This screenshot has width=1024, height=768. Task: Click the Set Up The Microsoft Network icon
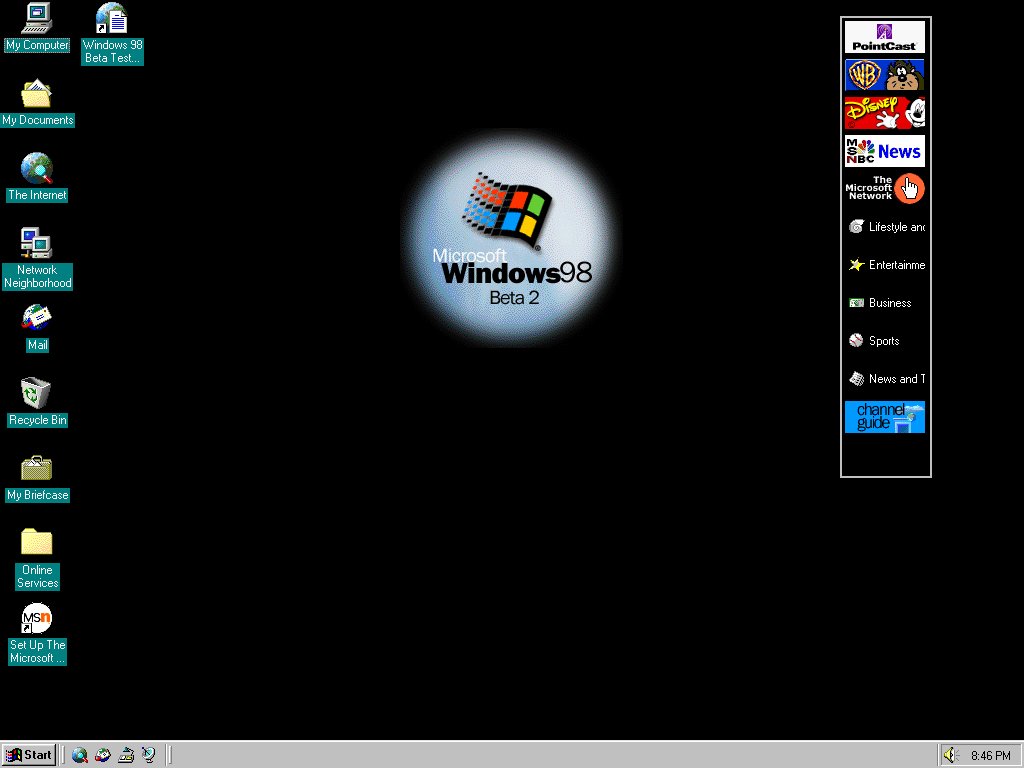click(36, 619)
